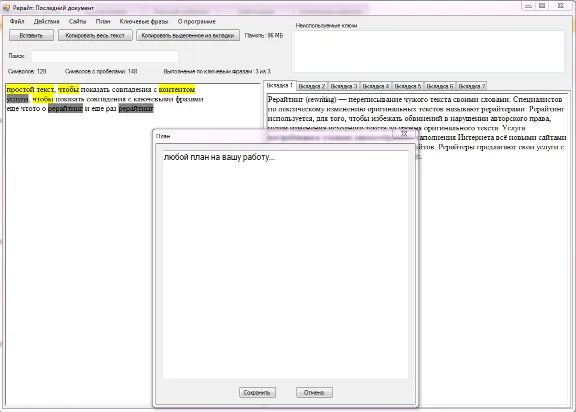Click the application icon in title bar
The height and width of the screenshot is (412, 576).
(6, 8)
